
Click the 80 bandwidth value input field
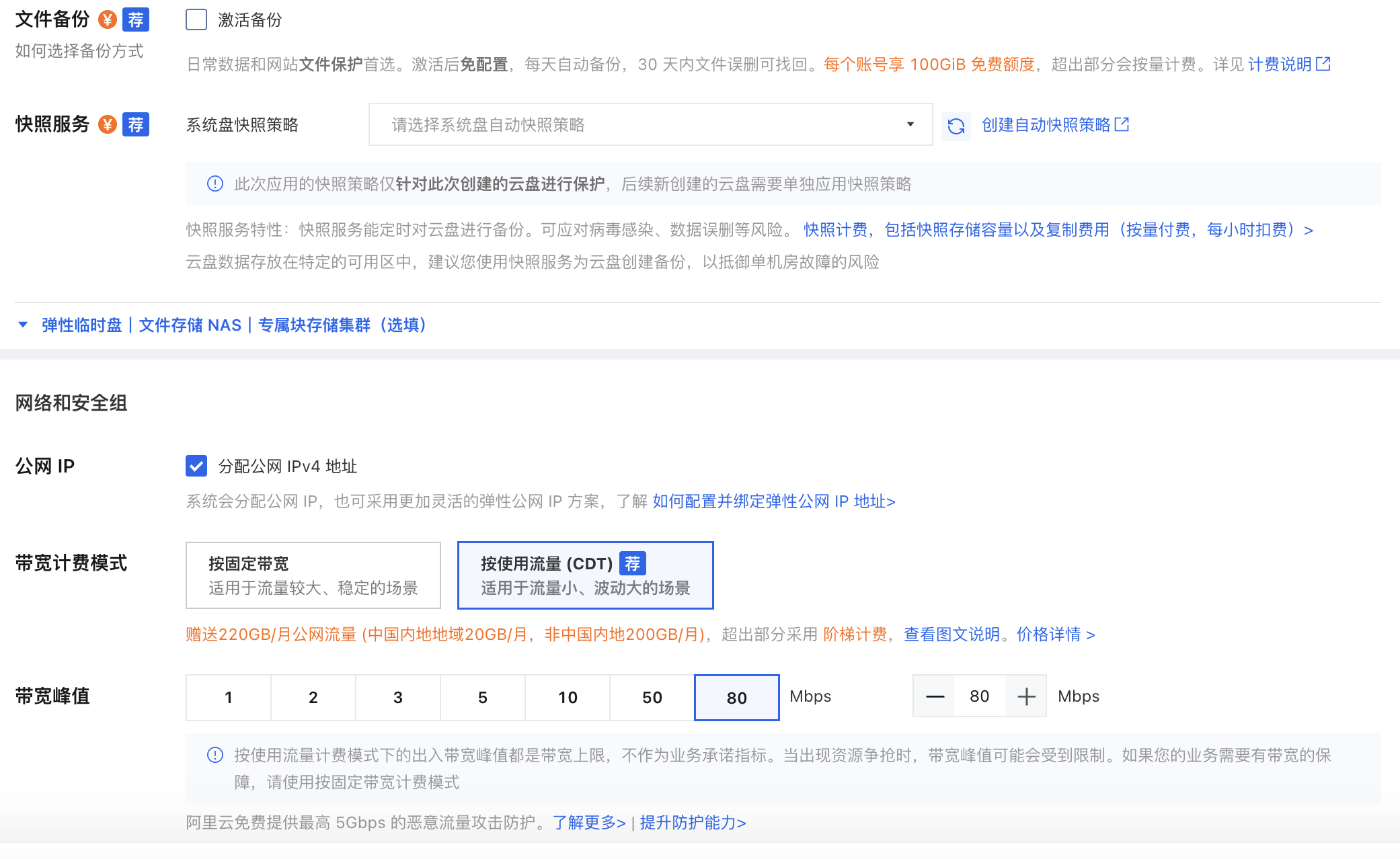pyautogui.click(x=979, y=696)
